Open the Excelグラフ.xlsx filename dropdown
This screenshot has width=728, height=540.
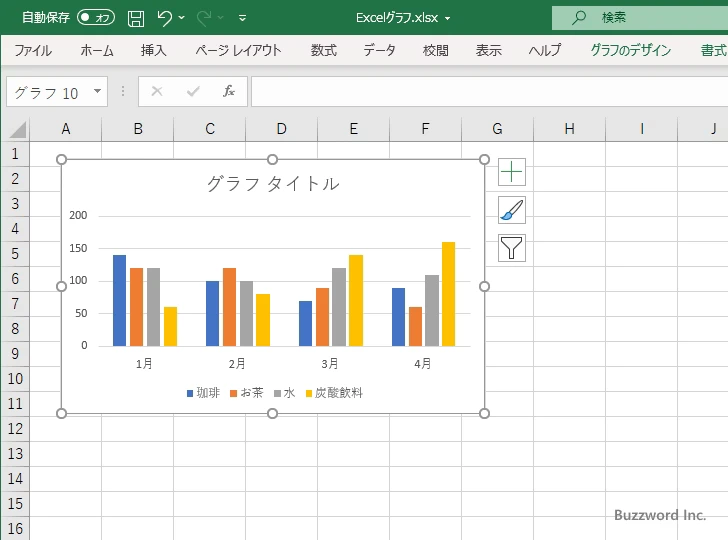(x=448, y=19)
